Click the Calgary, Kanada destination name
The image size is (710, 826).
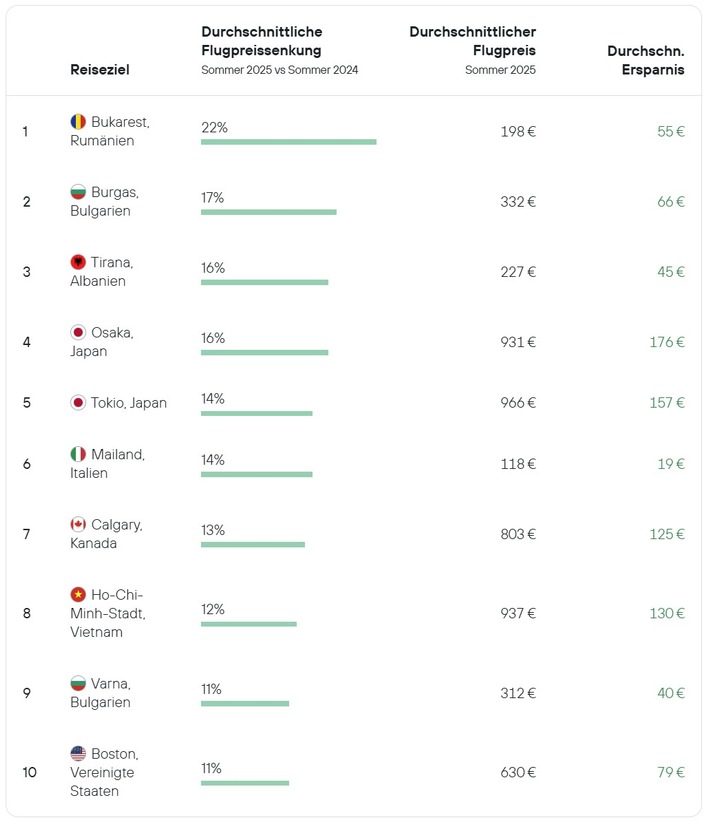tap(106, 534)
